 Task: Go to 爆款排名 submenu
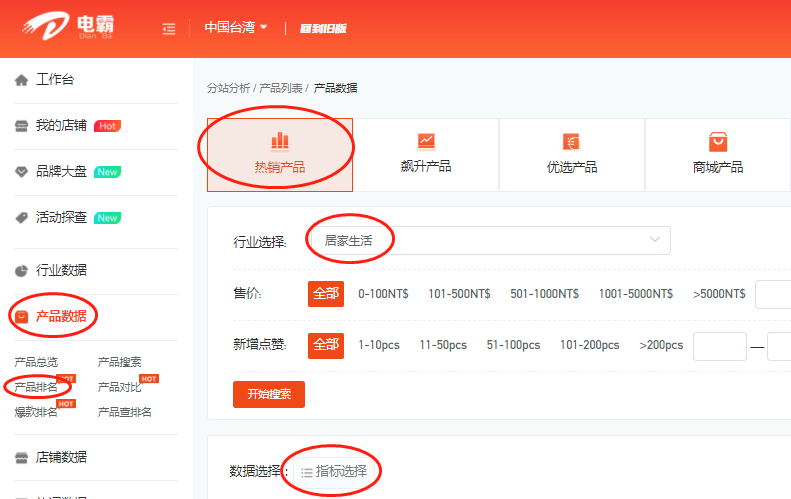click(36, 412)
